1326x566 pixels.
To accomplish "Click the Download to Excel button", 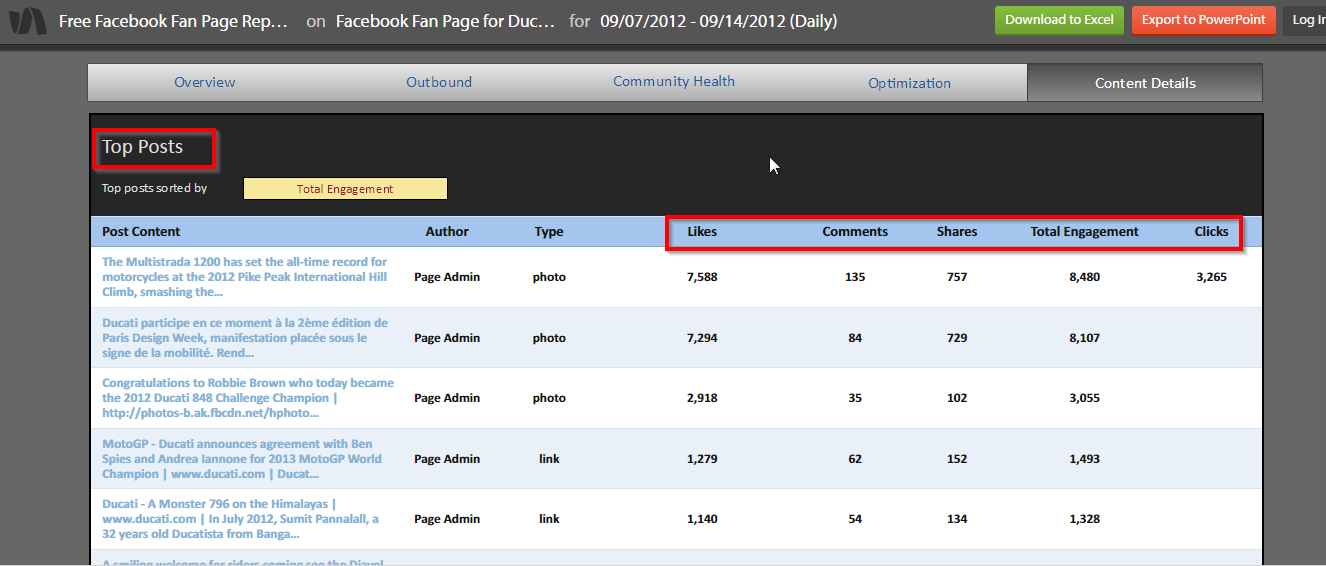I will pyautogui.click(x=1059, y=20).
